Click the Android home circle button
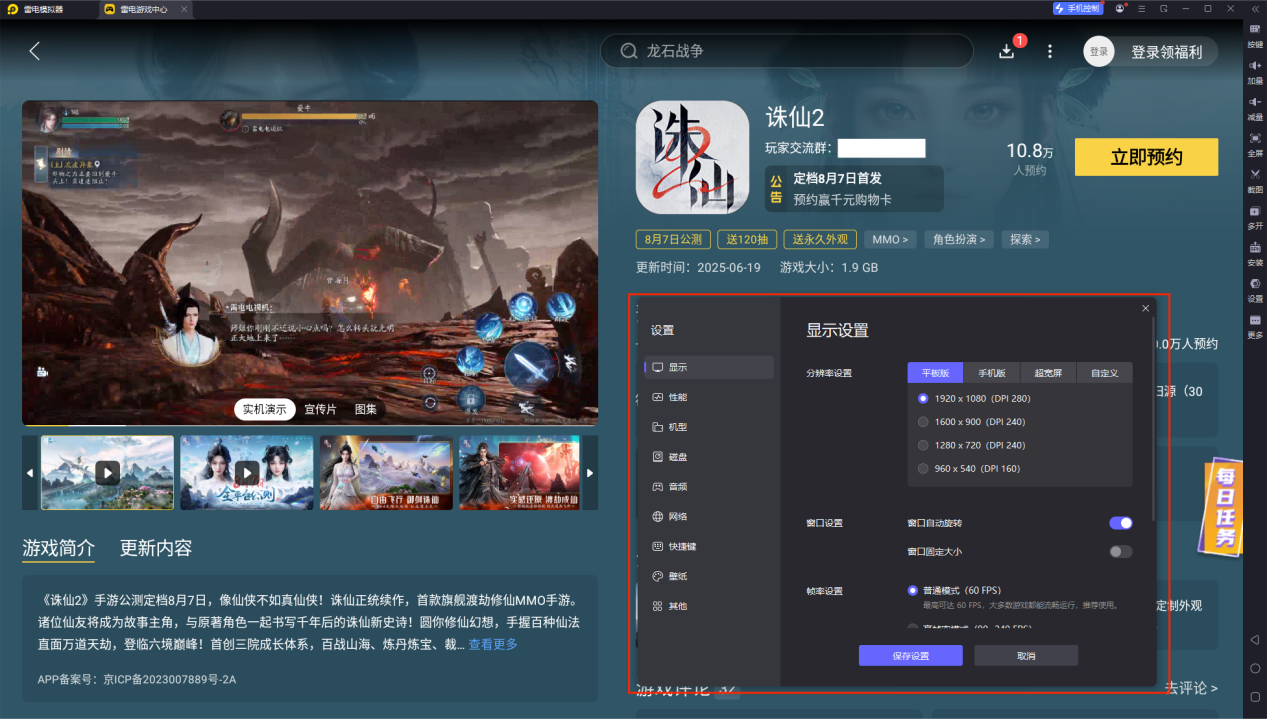This screenshot has height=719, width=1267. point(1255,668)
